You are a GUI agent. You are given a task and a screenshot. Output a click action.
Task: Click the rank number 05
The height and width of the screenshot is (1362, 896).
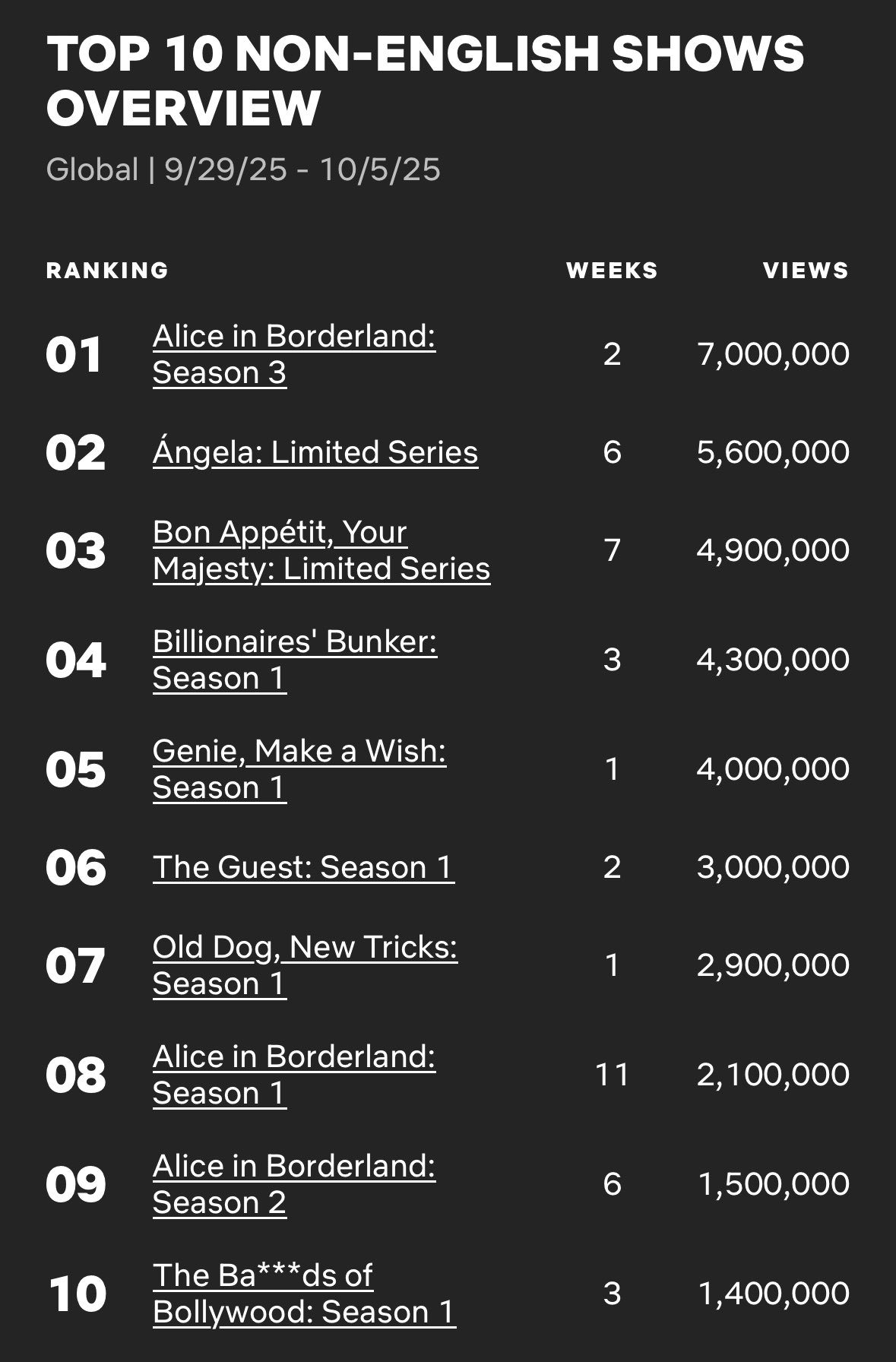75,769
